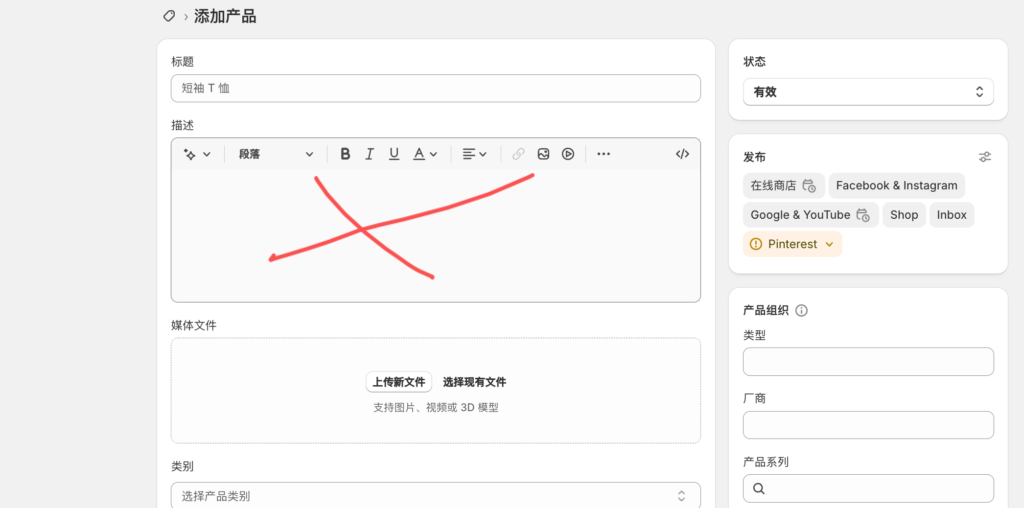Click the Facebook & Instagram channel tag
The width and height of the screenshot is (1024, 508).
[897, 185]
